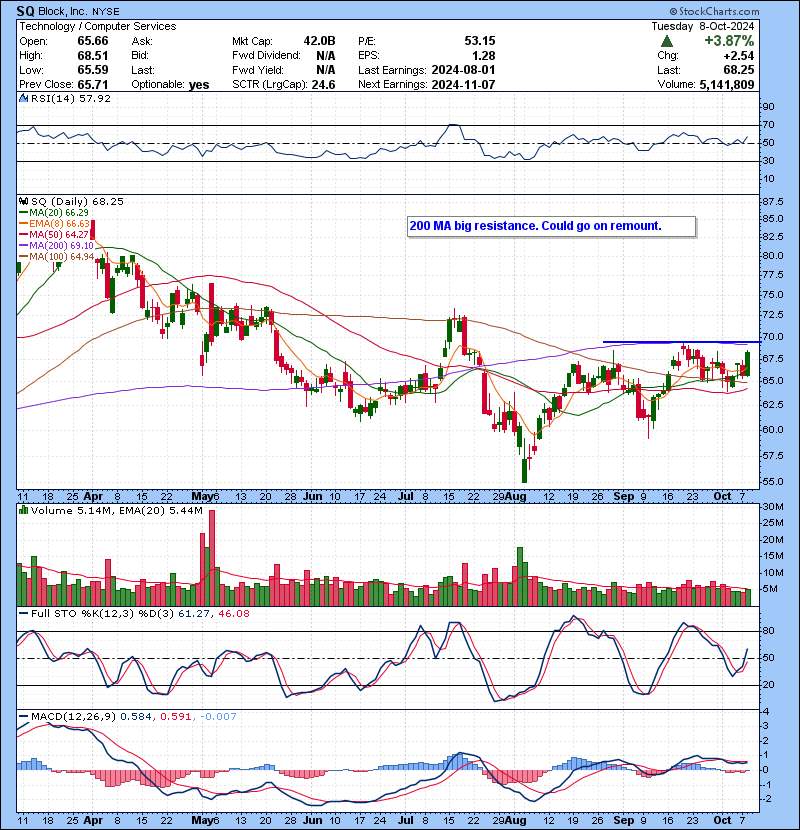The width and height of the screenshot is (800, 830).
Task: Click the volume bars icon beside Volume label
Action: point(23,510)
